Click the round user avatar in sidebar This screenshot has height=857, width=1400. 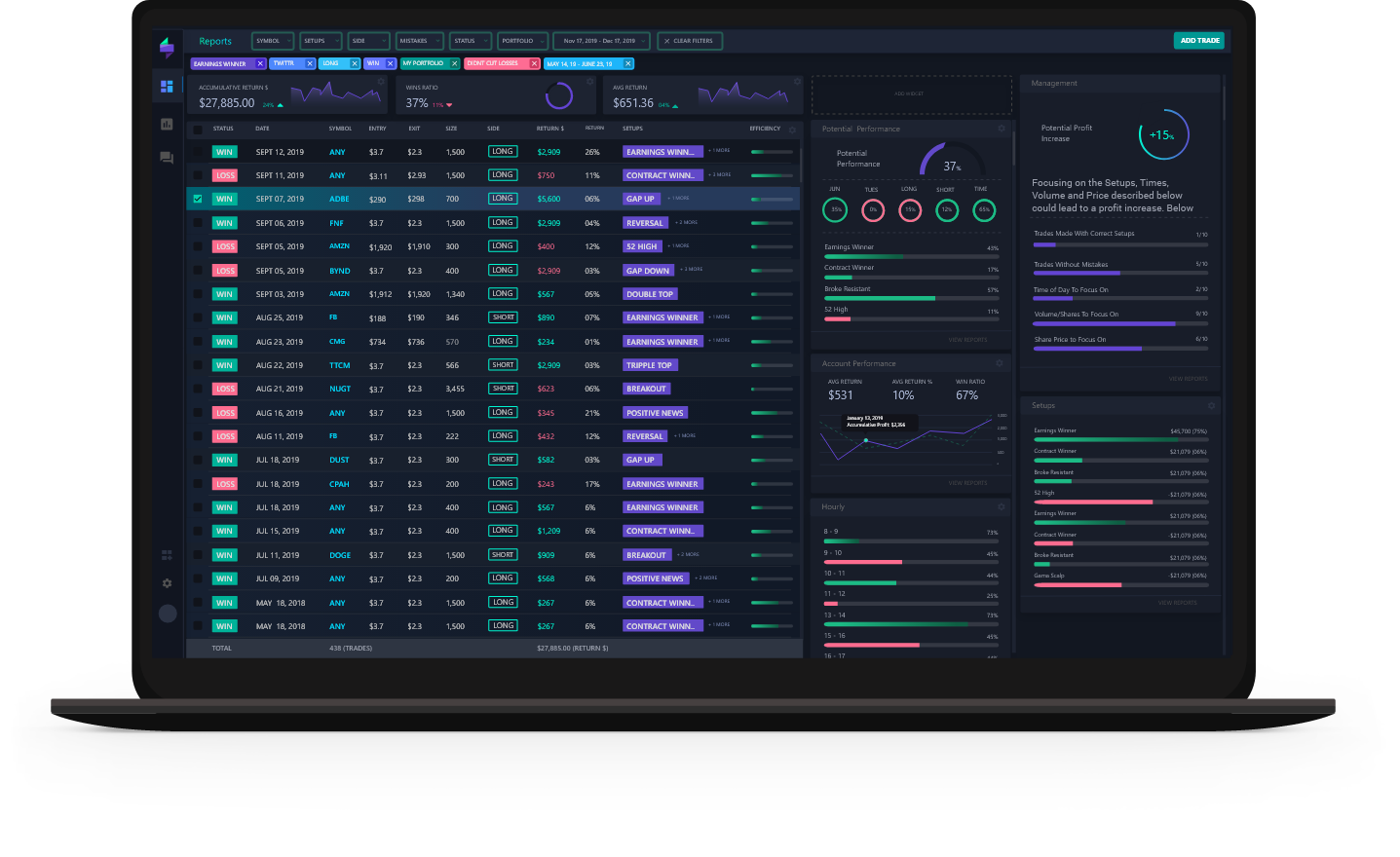click(168, 614)
